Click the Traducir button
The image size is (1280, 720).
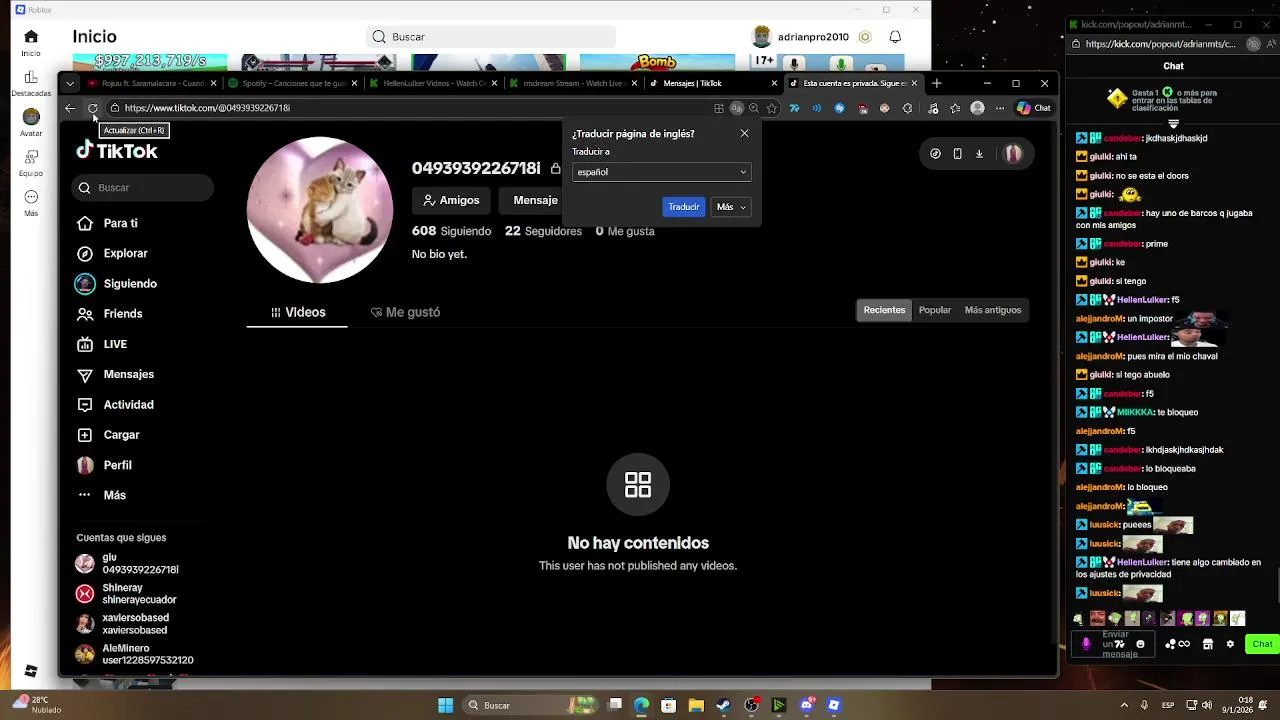coord(684,207)
